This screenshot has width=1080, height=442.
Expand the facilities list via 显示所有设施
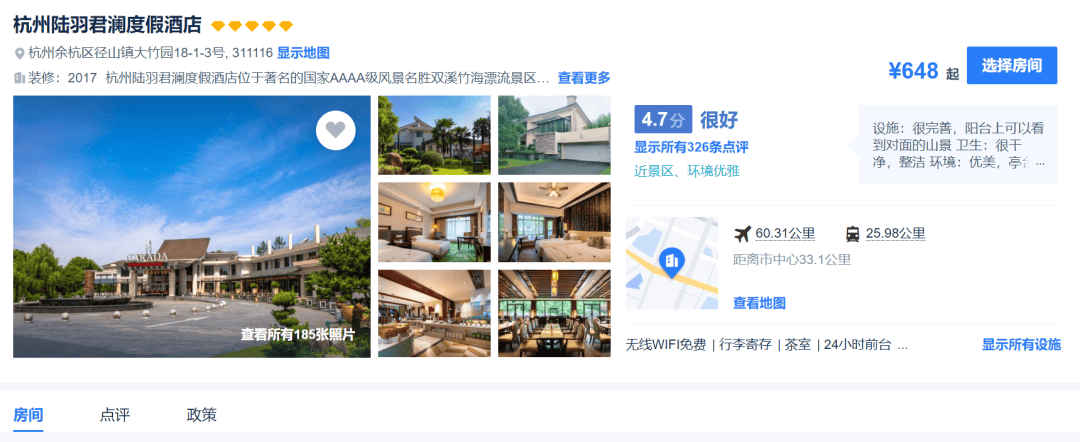tap(1021, 345)
